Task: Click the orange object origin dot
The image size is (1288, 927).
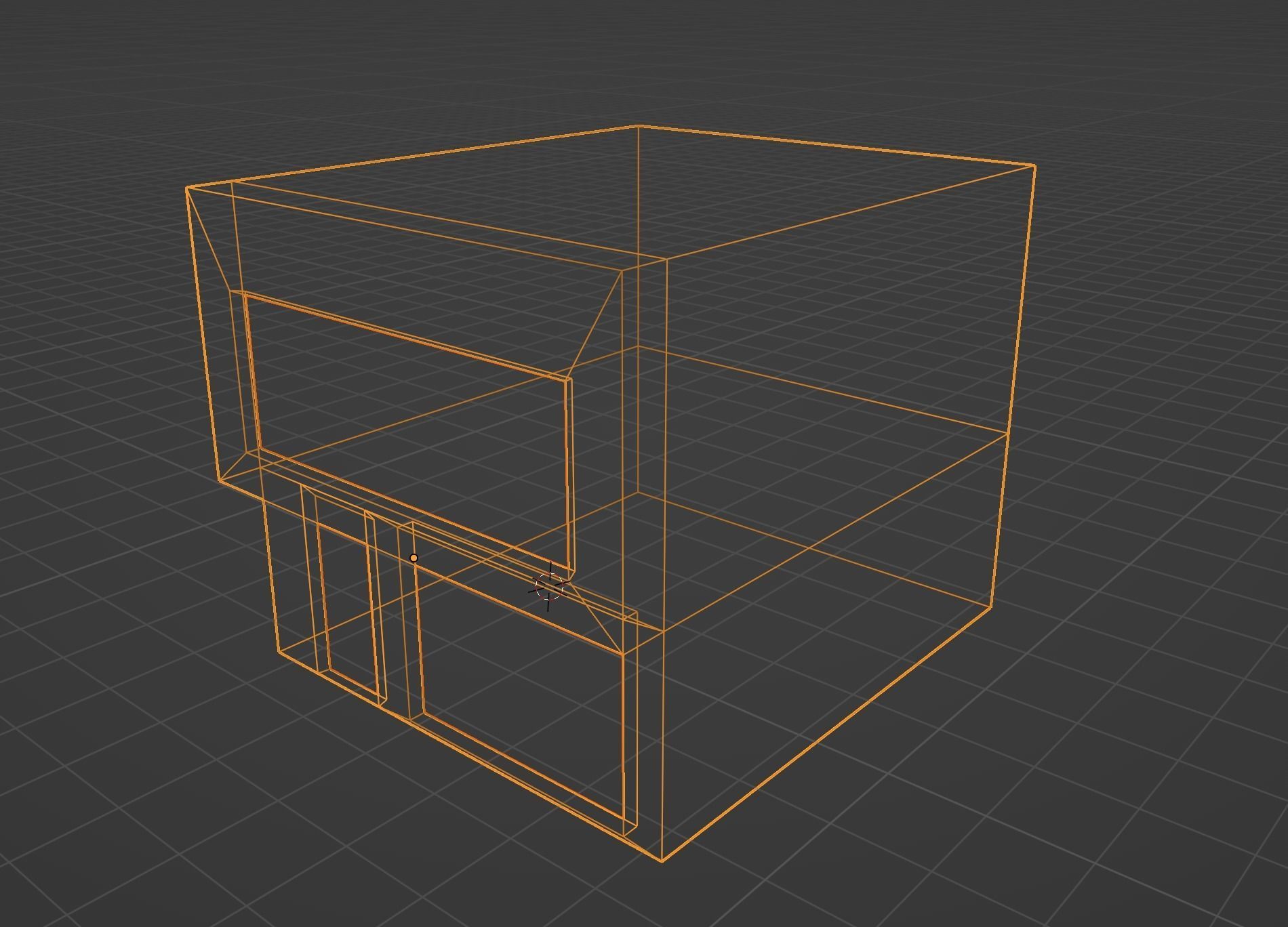Action: (x=414, y=558)
